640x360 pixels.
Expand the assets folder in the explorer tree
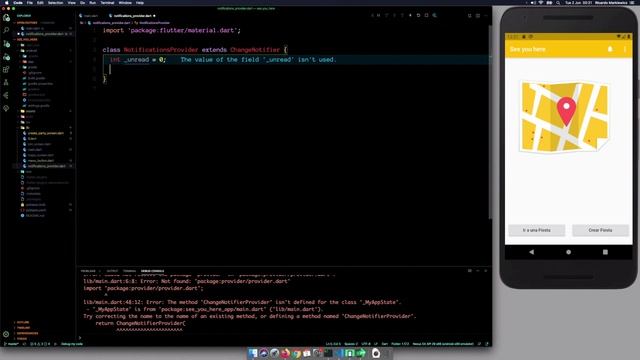[30, 111]
